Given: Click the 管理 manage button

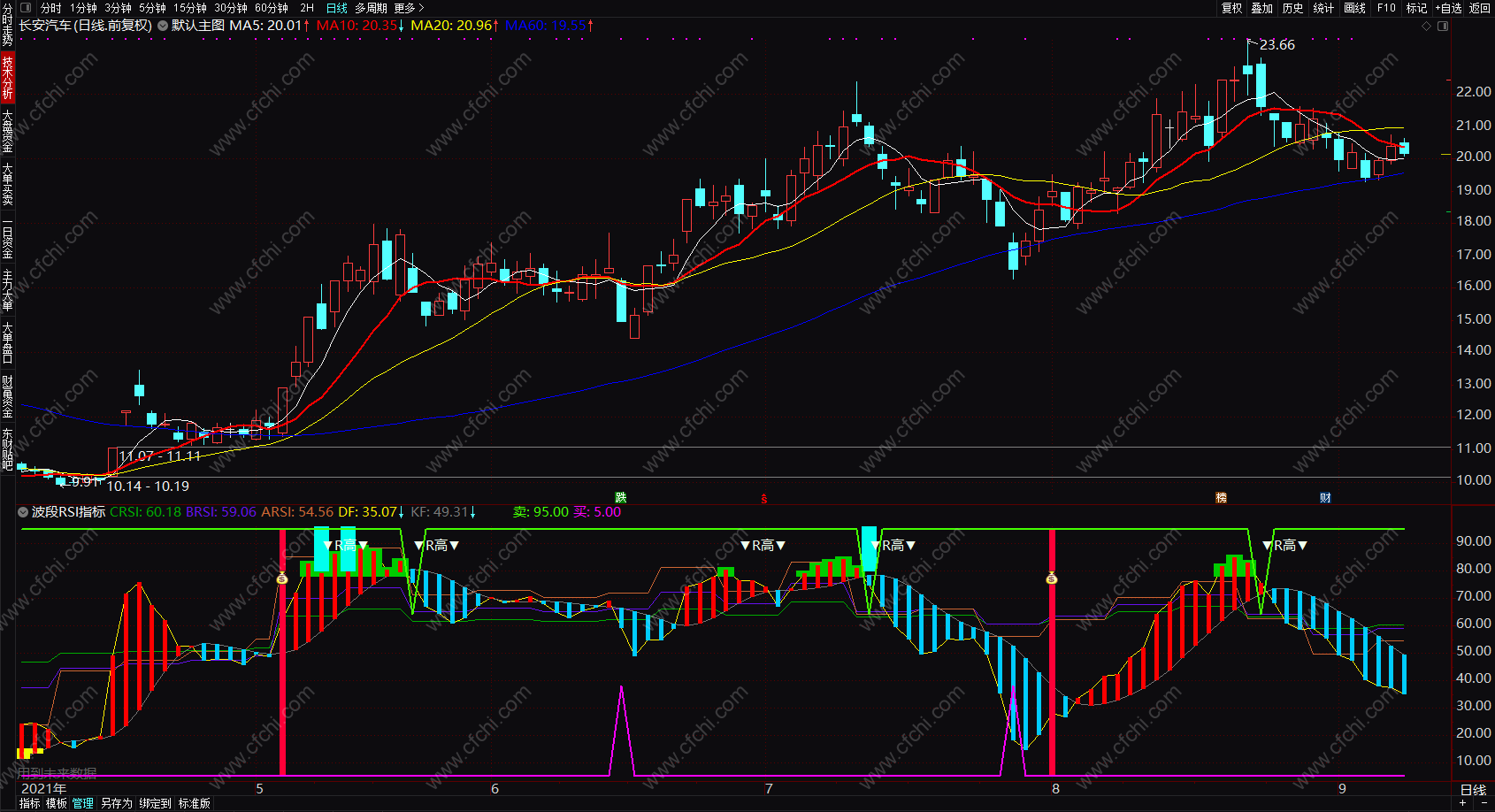Looking at the screenshot, I should (83, 803).
